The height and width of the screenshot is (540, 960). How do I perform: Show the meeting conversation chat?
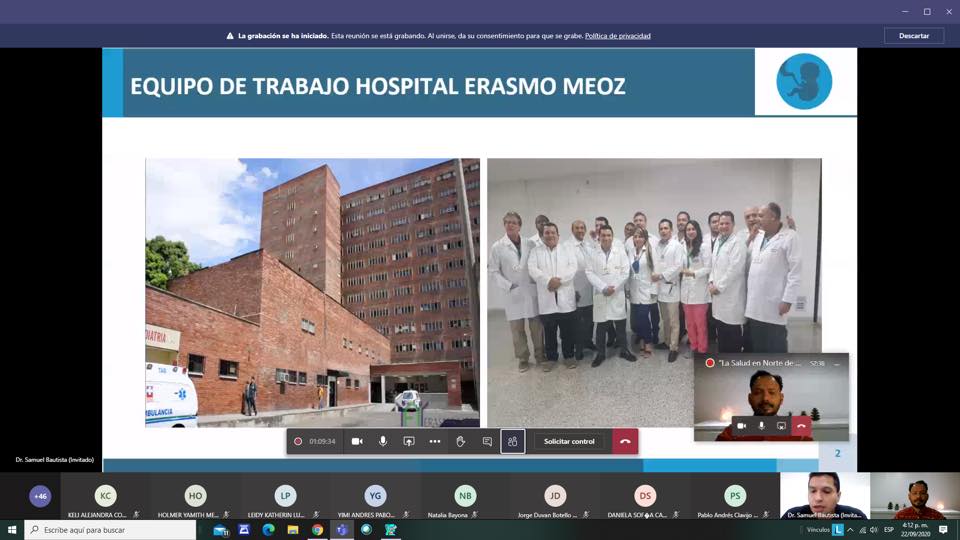487,441
